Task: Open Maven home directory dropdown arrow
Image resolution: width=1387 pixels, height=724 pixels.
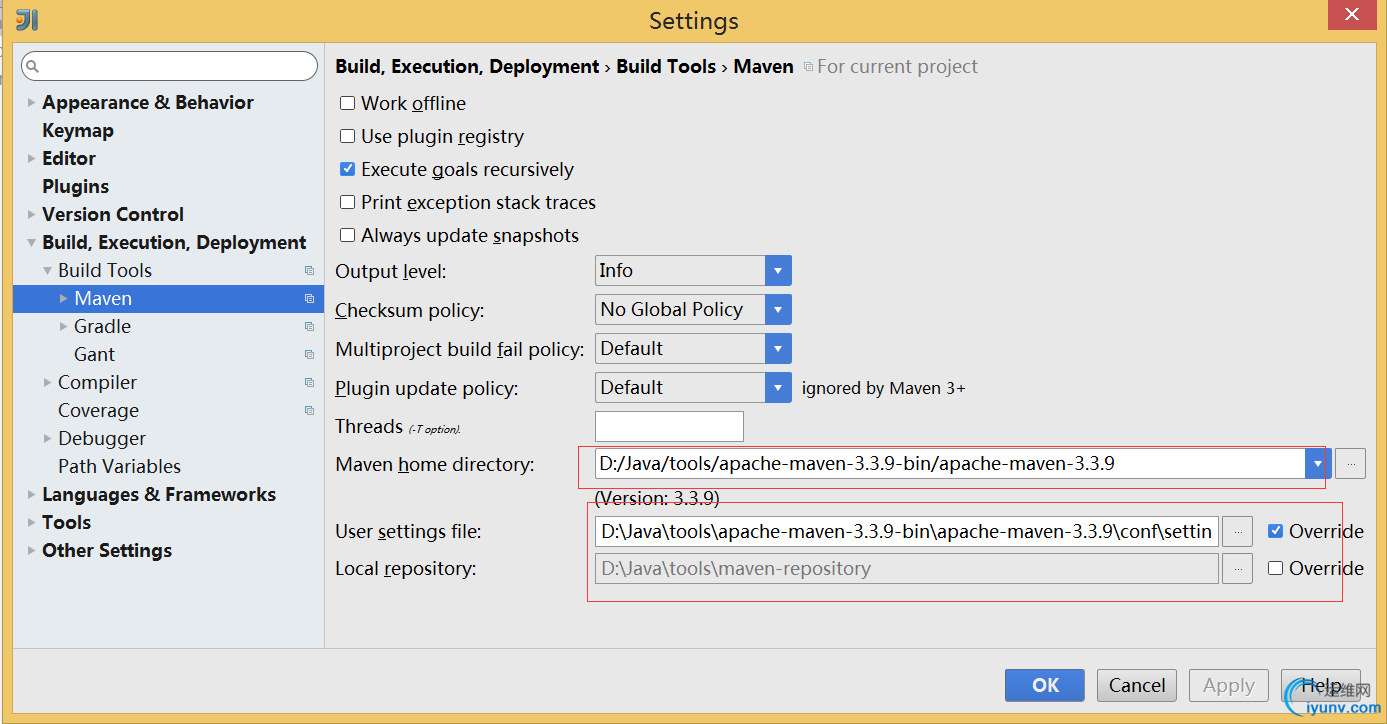Action: (1318, 464)
